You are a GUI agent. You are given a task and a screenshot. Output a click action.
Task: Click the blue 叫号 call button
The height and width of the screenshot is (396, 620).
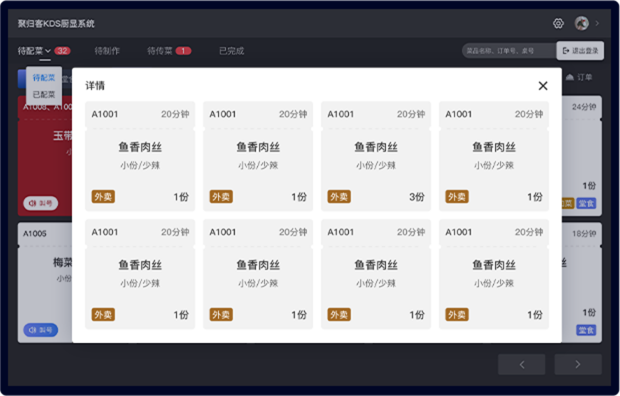41,330
